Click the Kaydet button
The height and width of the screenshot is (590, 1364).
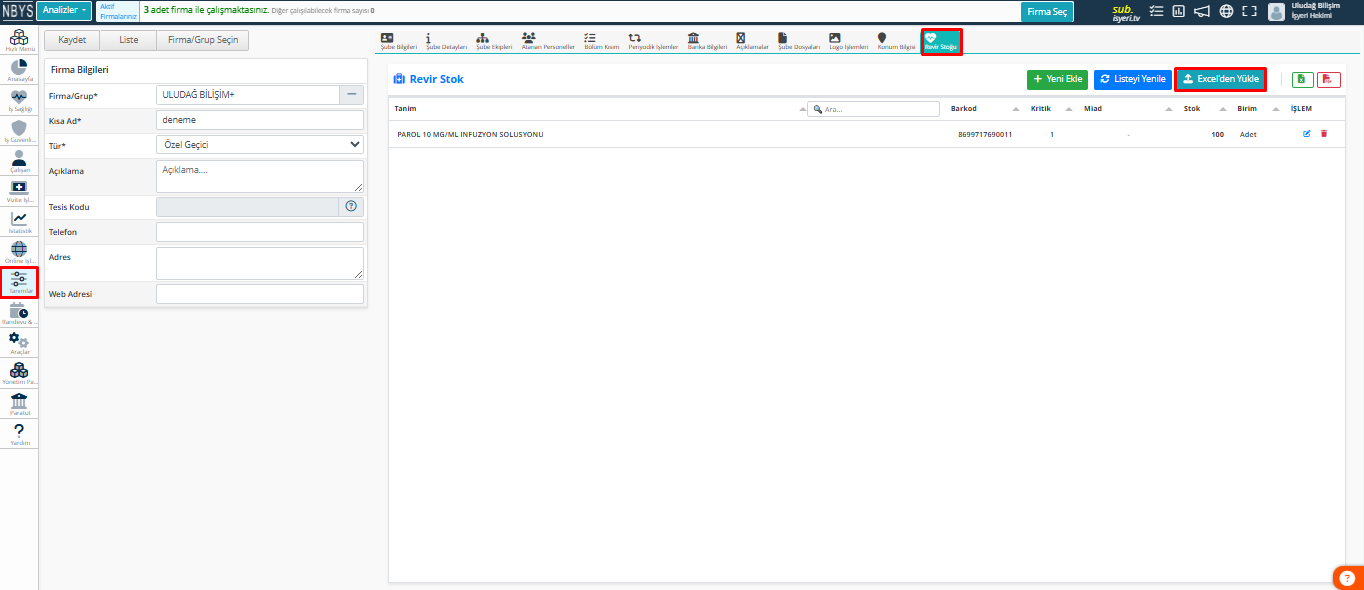click(72, 41)
